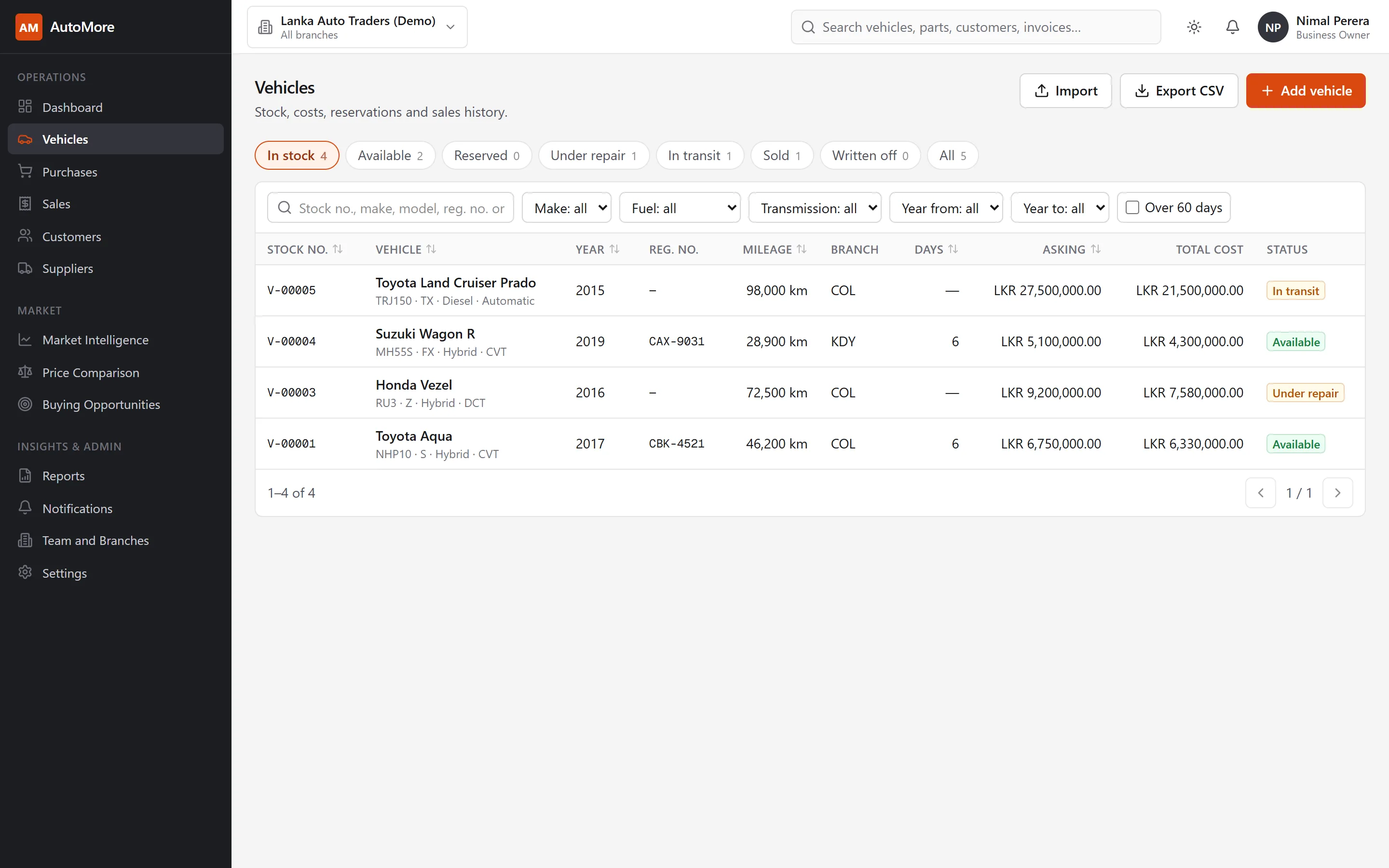This screenshot has height=868, width=1389.
Task: Click the Suppliers truck icon
Action: coord(25,268)
